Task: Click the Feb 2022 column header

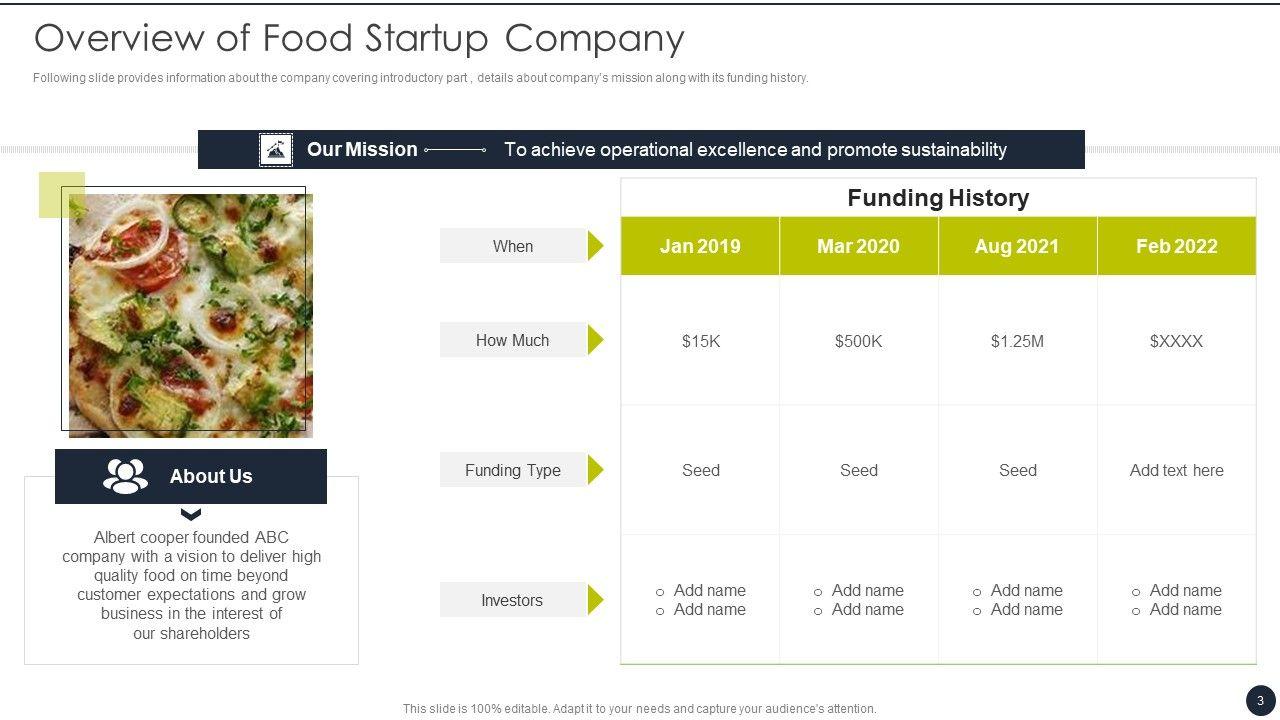Action: tap(1176, 246)
